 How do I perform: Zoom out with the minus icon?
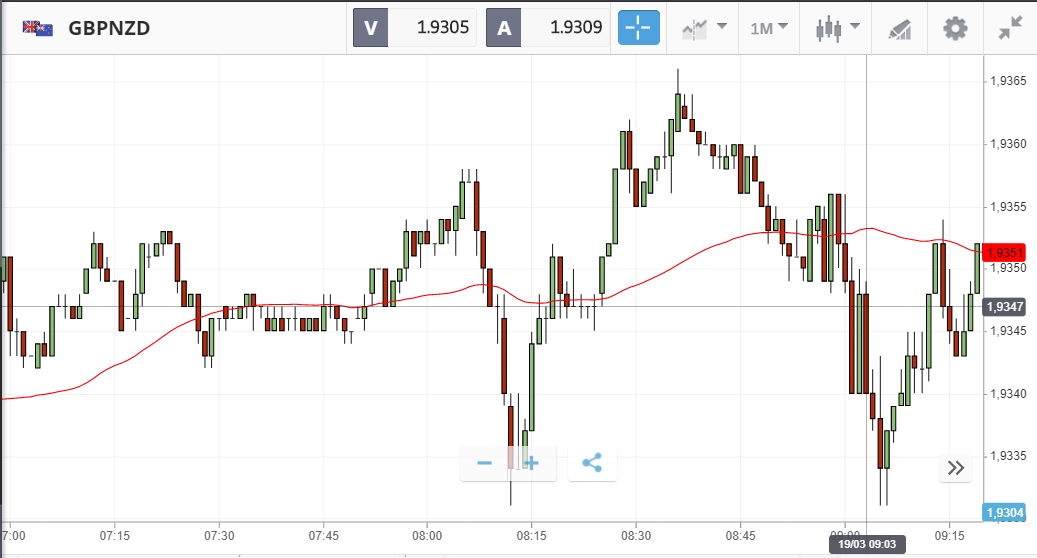coord(485,464)
